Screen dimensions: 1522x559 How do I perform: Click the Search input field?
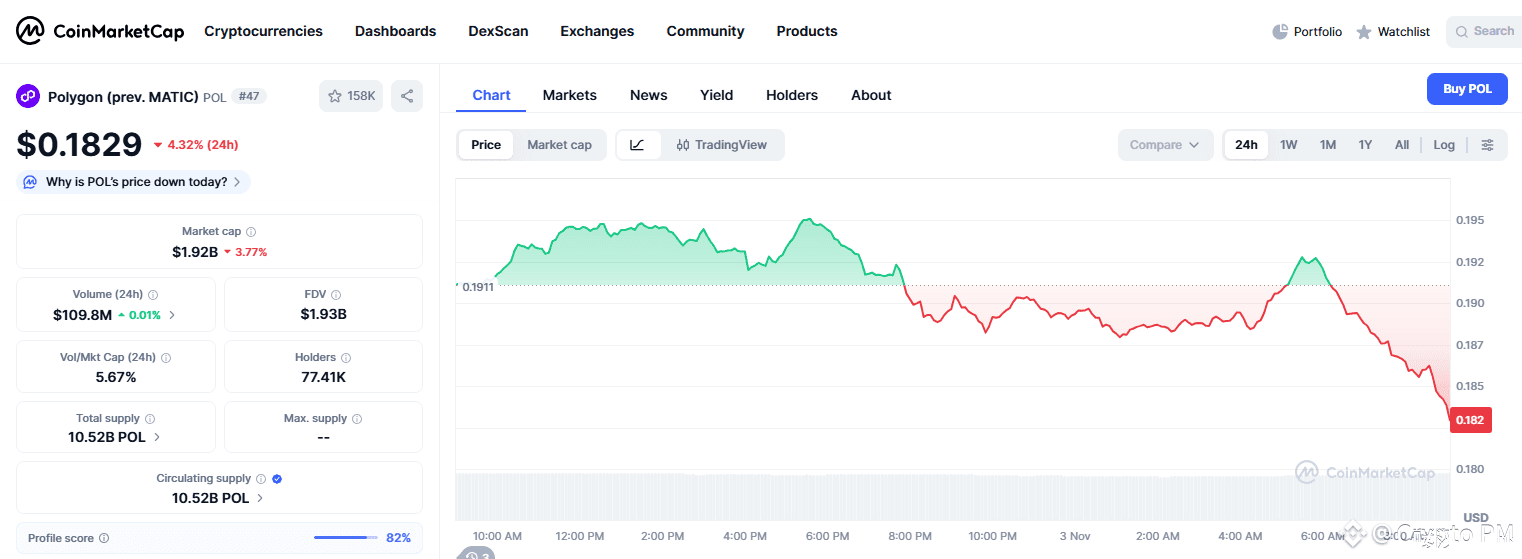pyautogui.click(x=1492, y=32)
